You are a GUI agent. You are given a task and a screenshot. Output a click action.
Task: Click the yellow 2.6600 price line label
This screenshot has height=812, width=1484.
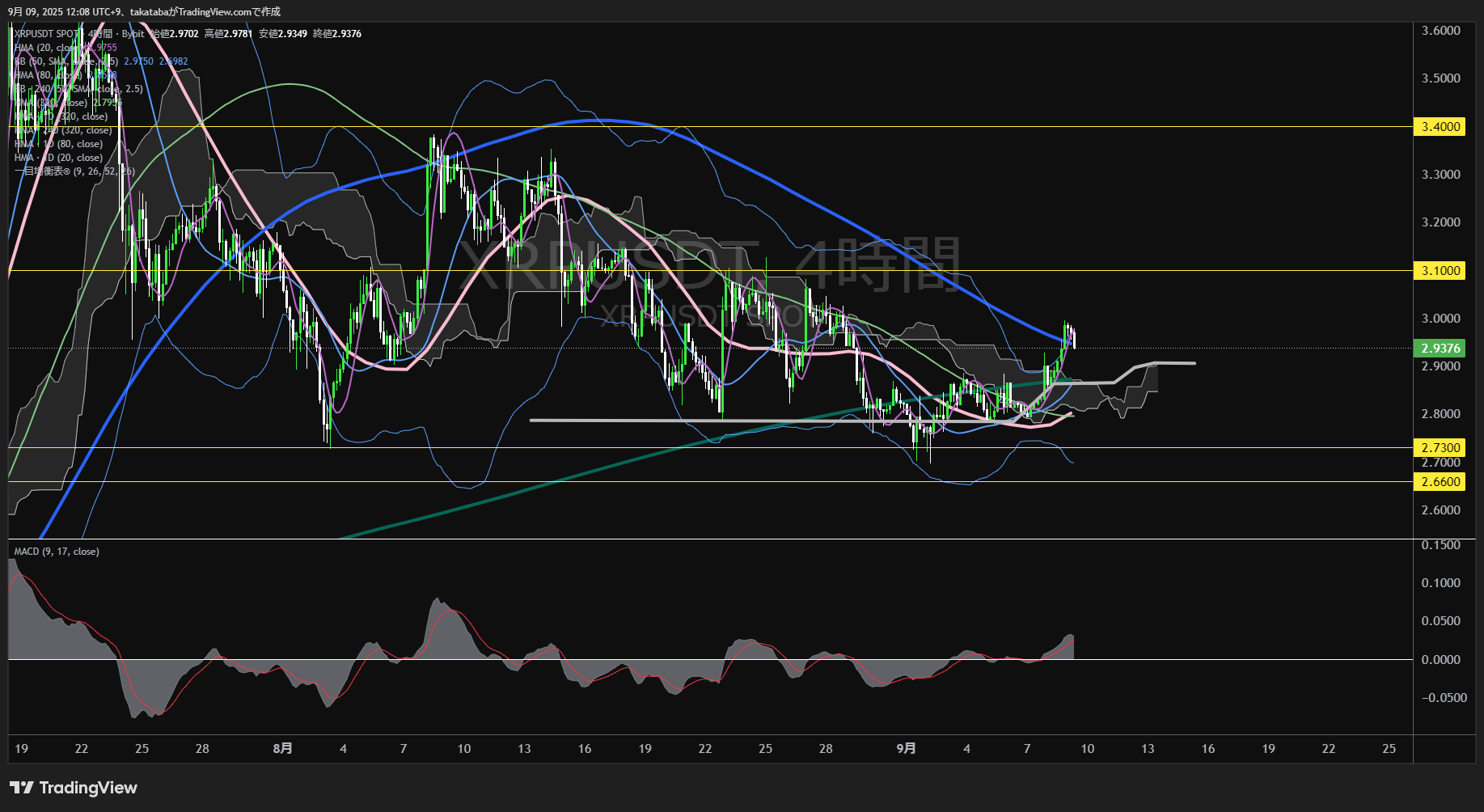pyautogui.click(x=1439, y=482)
